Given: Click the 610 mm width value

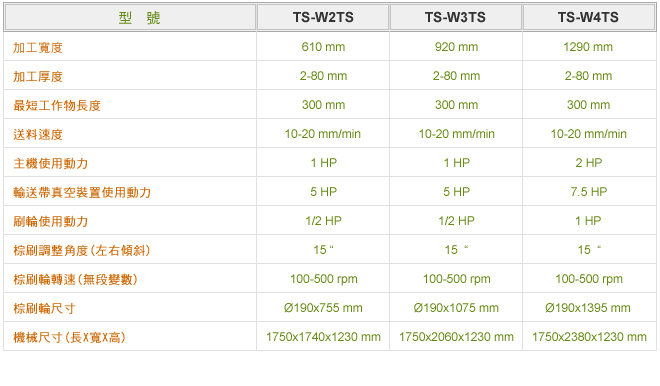Looking at the screenshot, I should pyautogui.click(x=323, y=47).
